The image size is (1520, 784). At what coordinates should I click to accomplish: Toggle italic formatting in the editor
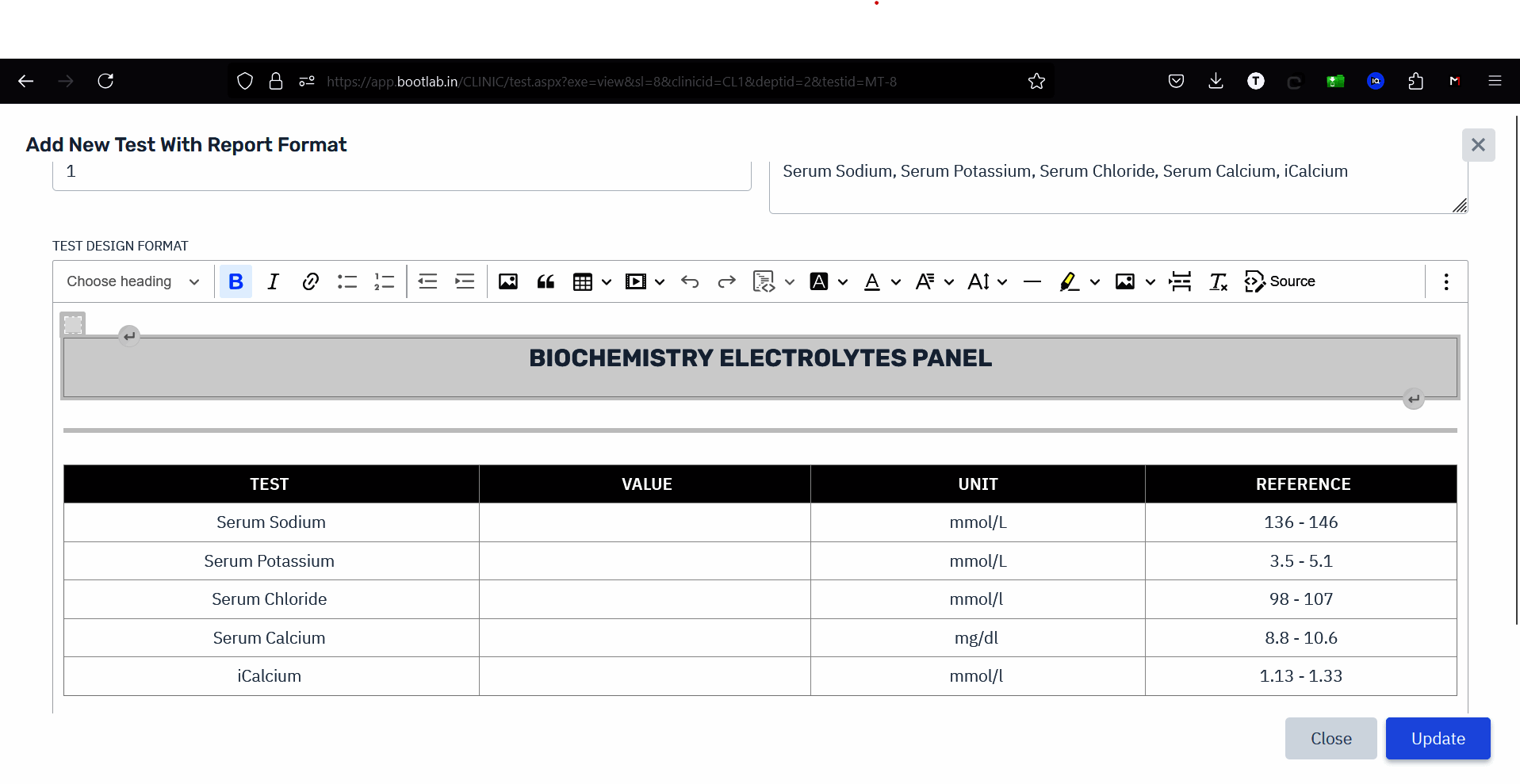point(272,281)
